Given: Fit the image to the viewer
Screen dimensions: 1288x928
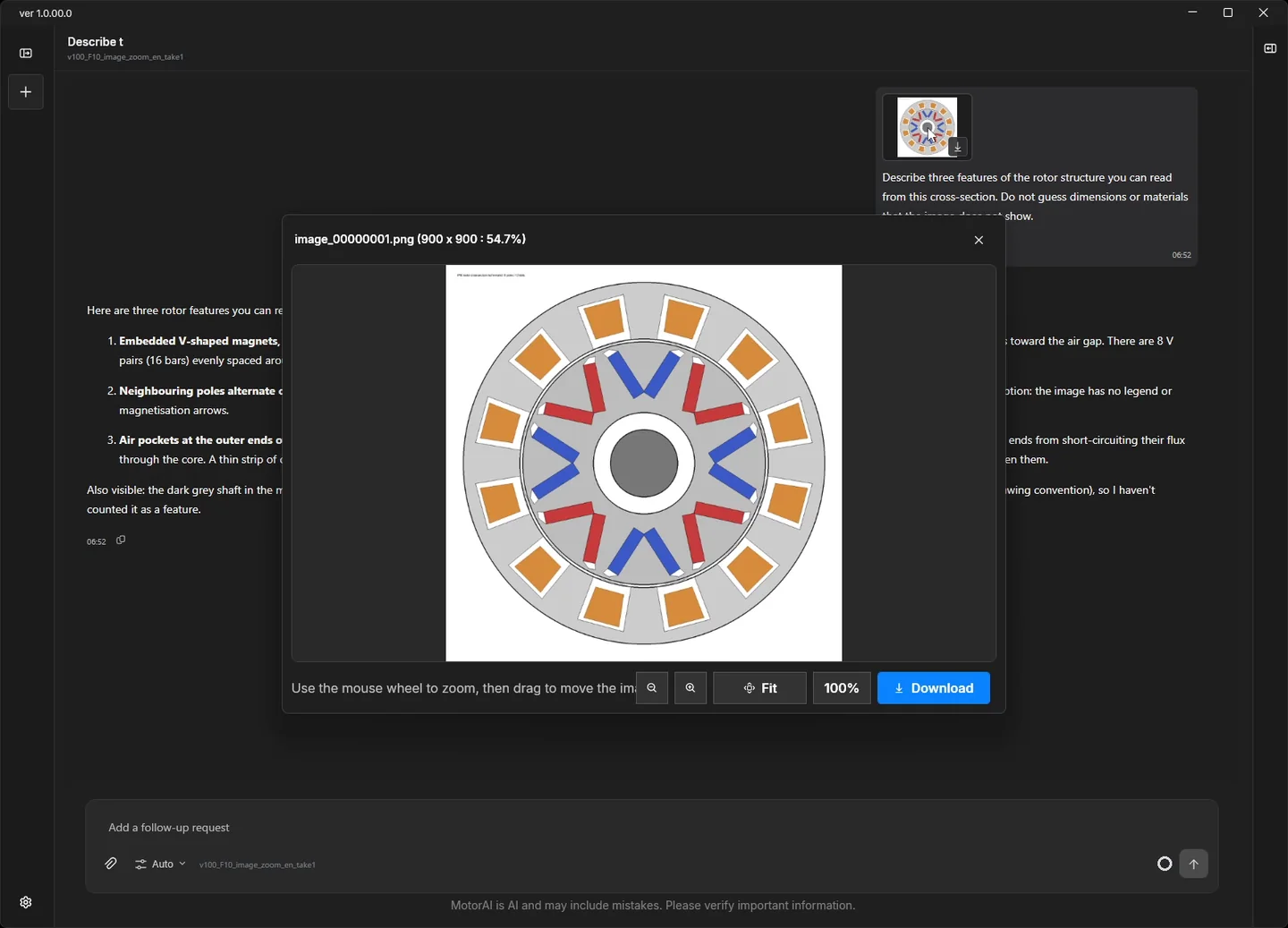Looking at the screenshot, I should [760, 688].
